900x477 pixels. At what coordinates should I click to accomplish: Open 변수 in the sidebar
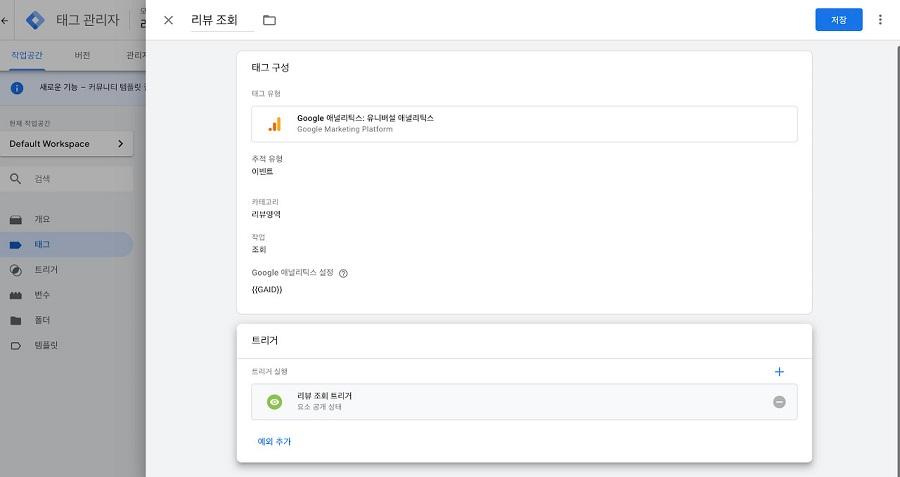point(67,295)
